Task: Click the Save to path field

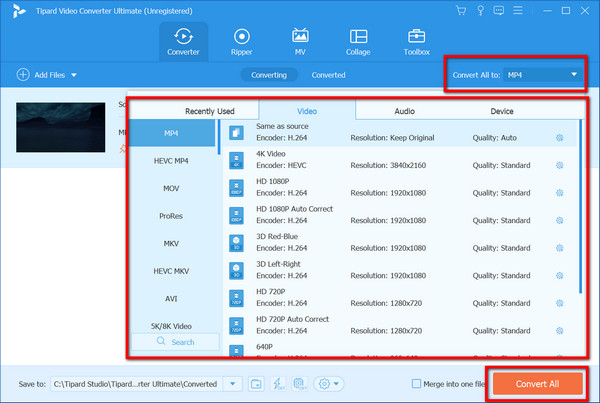Action: point(138,384)
